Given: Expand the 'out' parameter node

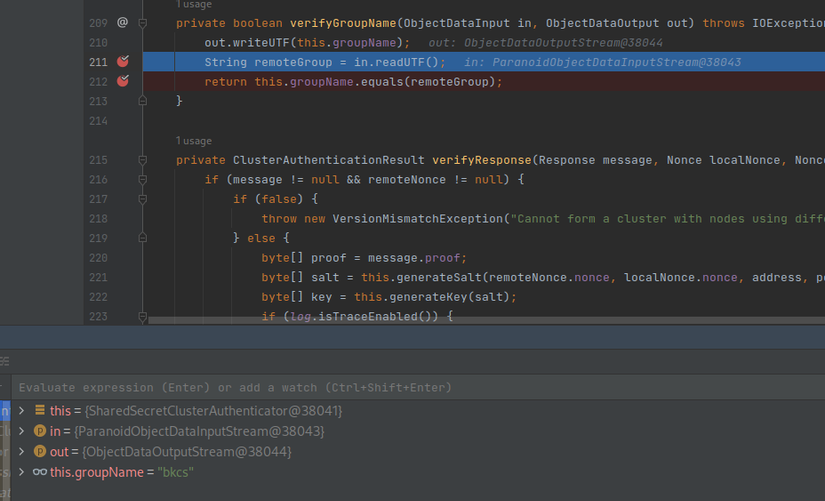Looking at the screenshot, I should pyautogui.click(x=21, y=452).
